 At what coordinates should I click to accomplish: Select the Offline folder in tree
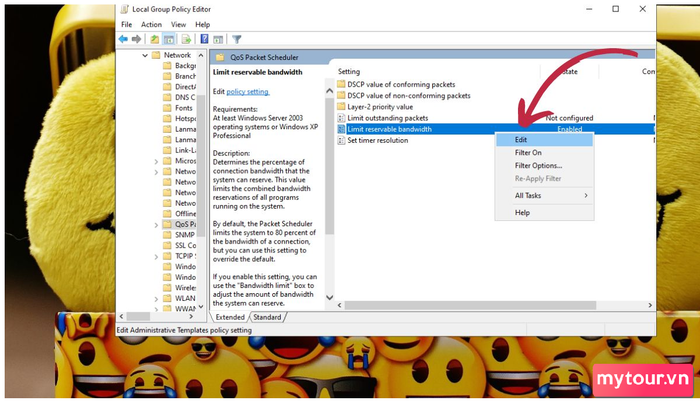(185, 213)
